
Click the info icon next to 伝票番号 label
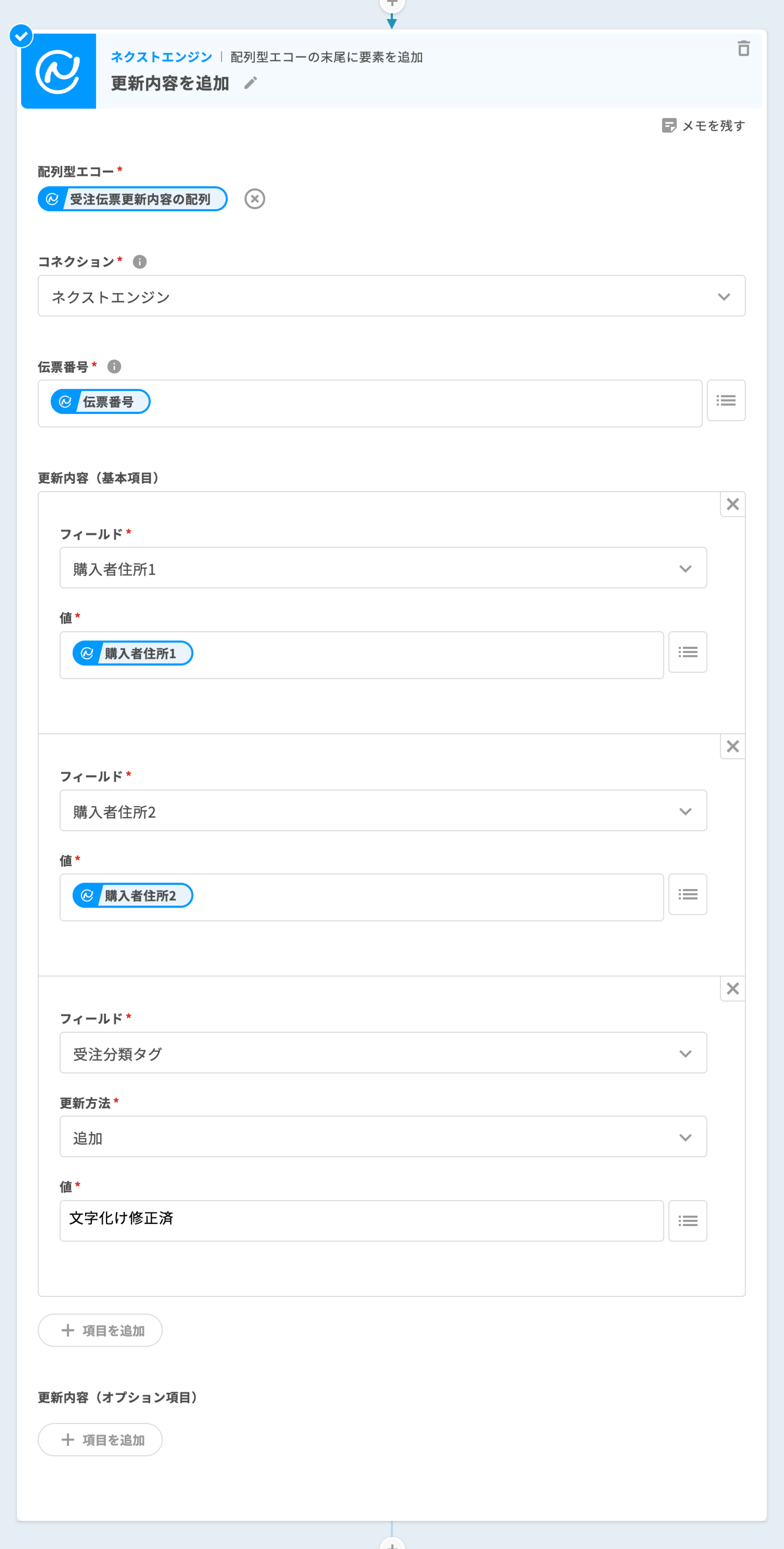114,366
